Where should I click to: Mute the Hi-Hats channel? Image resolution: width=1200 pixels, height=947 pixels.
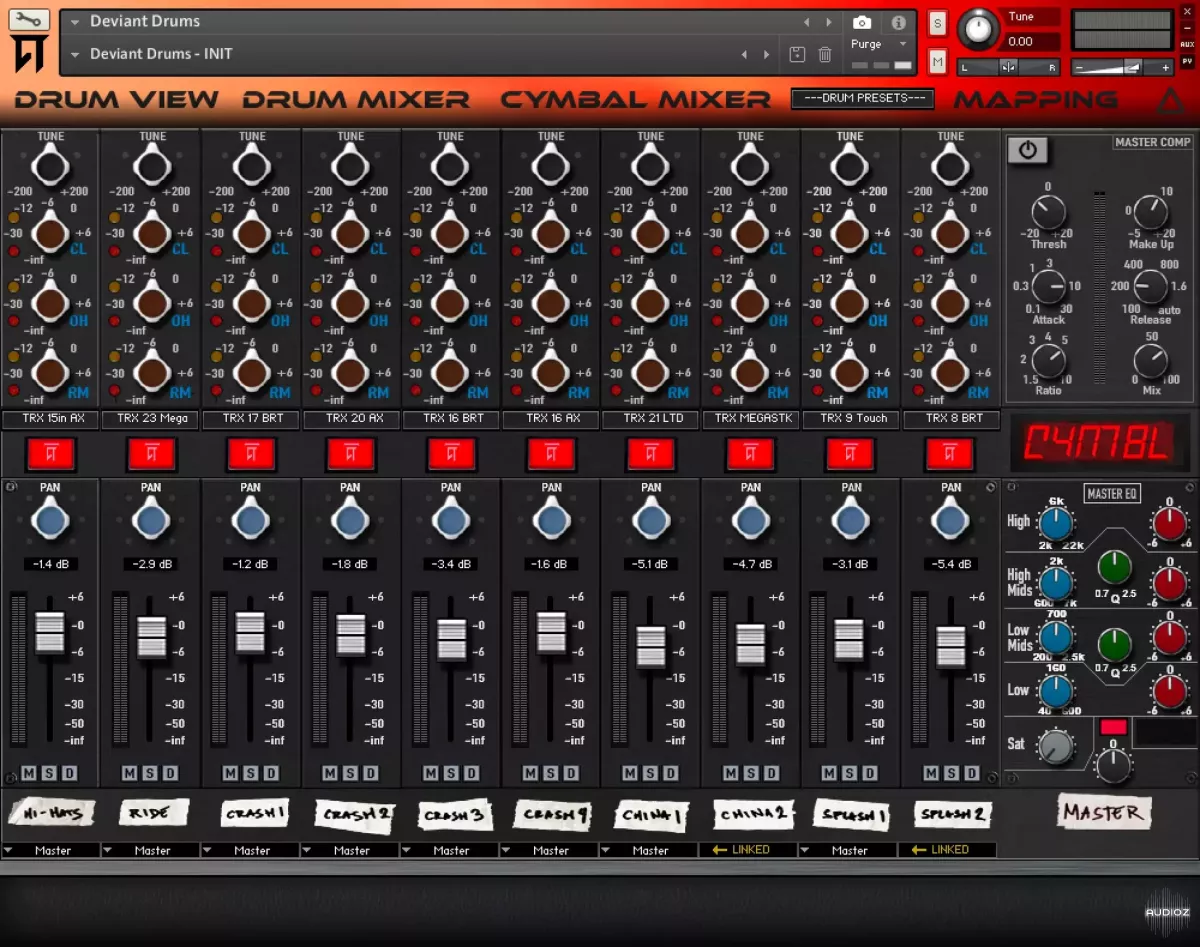coord(30,773)
